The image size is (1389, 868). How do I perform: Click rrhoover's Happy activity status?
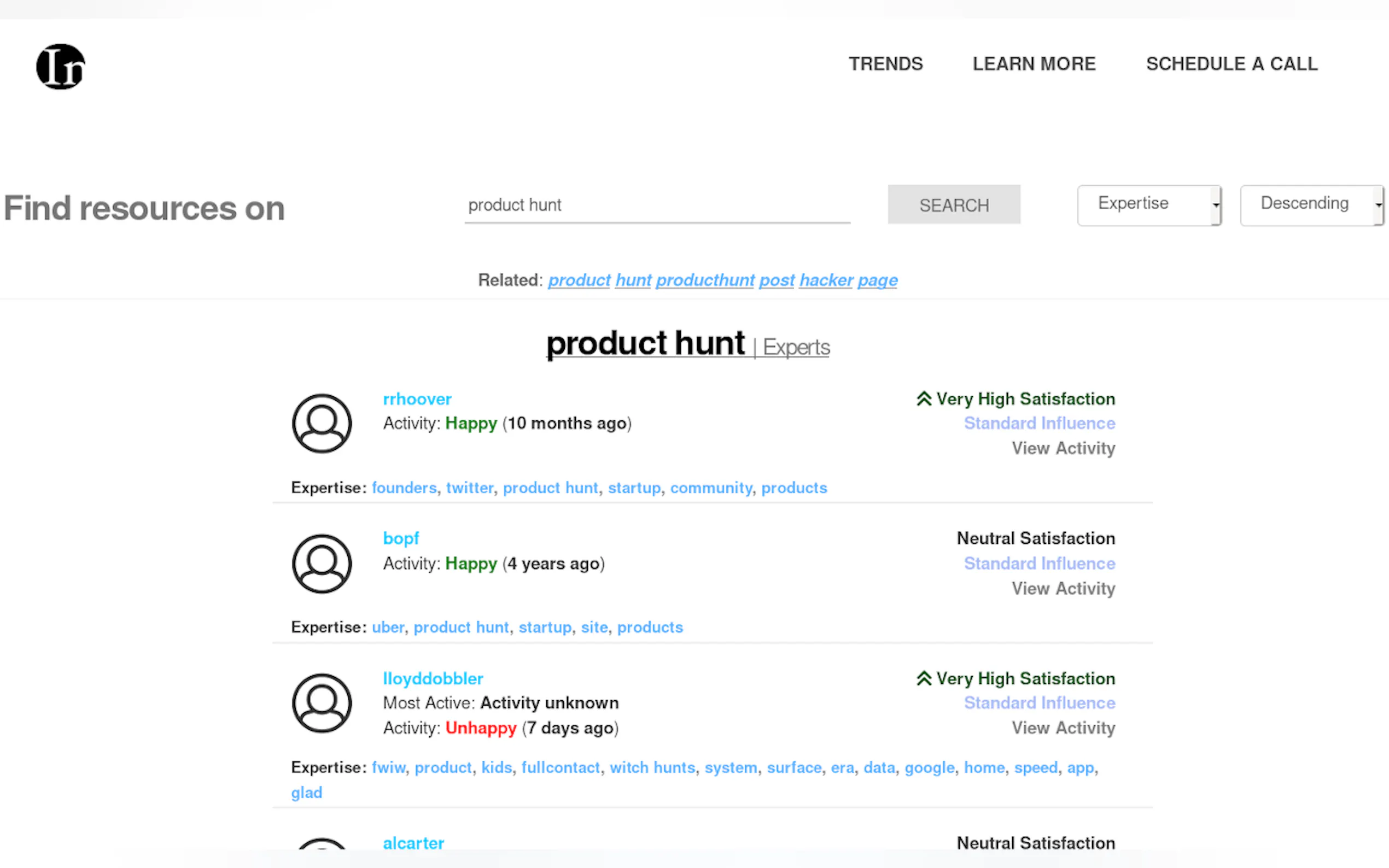point(471,423)
